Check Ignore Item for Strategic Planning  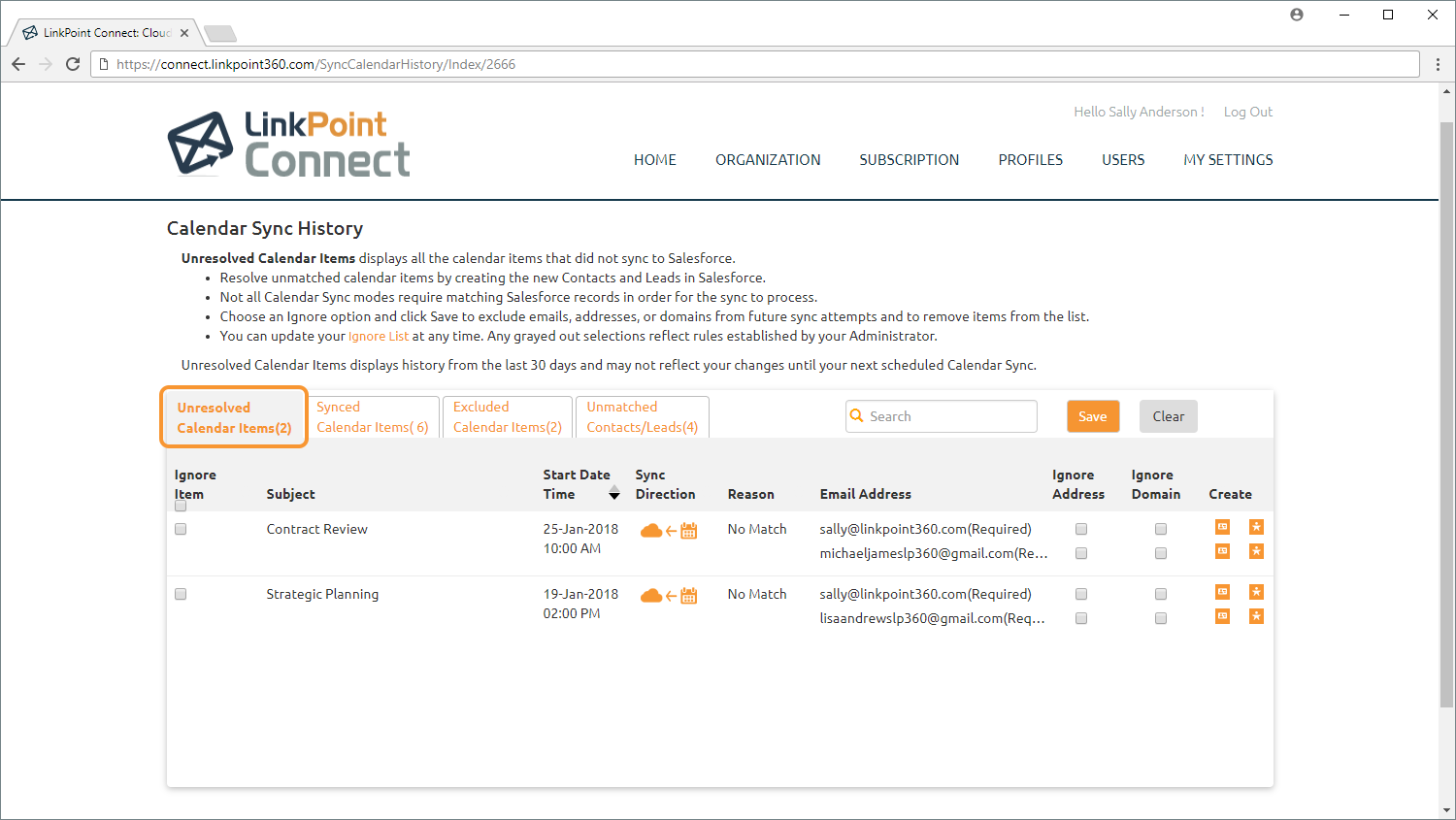point(181,594)
